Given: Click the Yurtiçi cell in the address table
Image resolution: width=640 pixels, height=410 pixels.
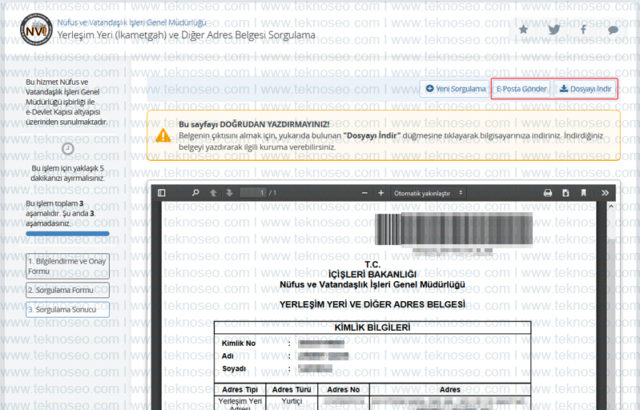Looking at the screenshot, I should [291, 401].
